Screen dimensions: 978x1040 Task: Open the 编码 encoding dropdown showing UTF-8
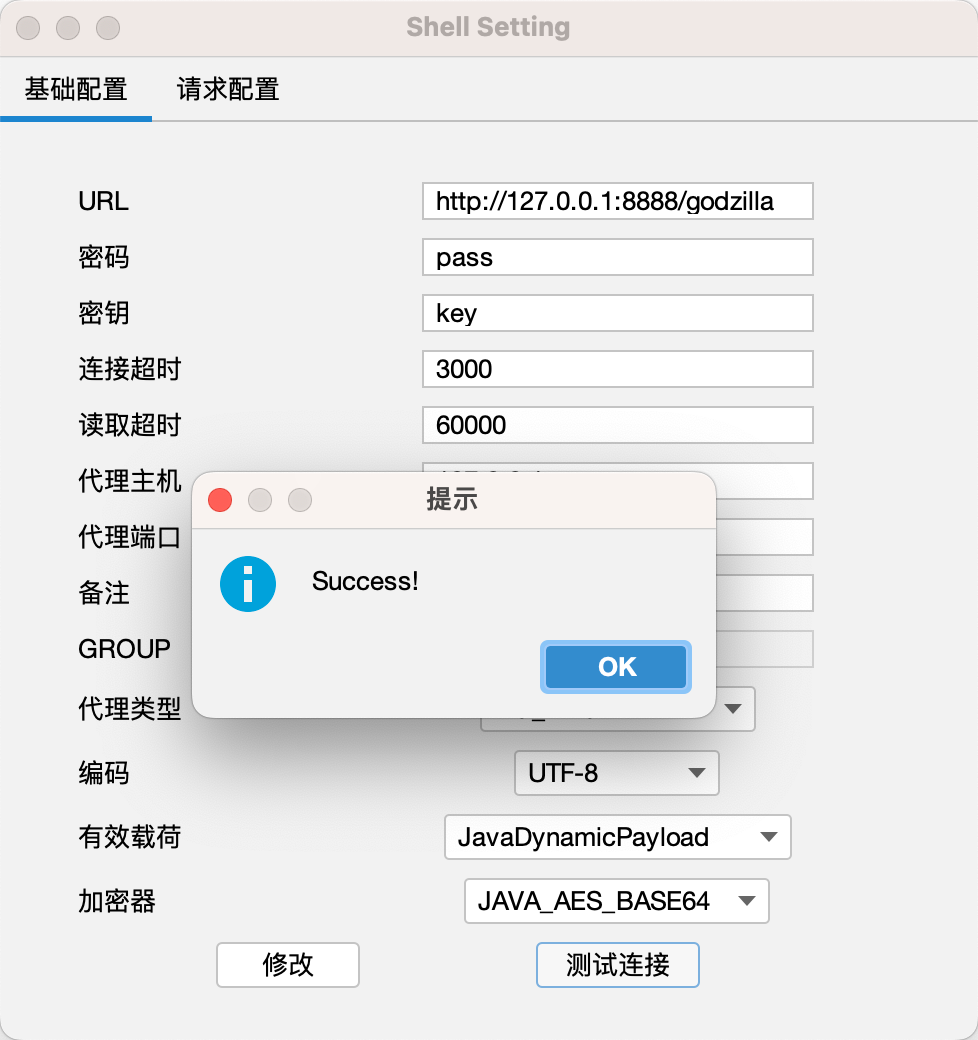coord(616,773)
